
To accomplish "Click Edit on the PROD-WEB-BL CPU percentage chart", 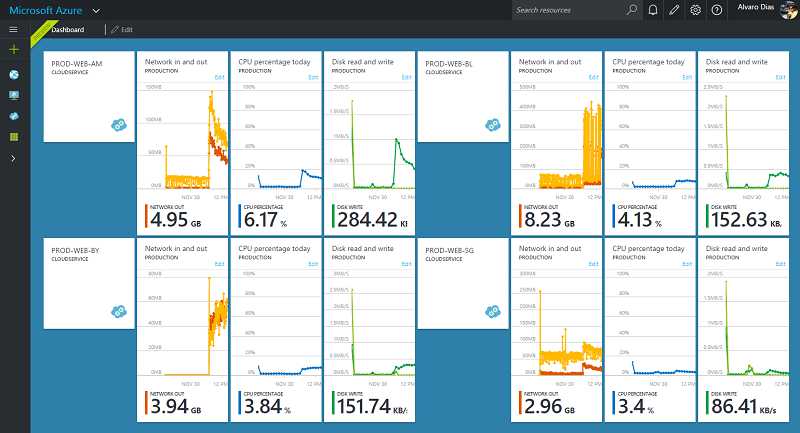I will click(687, 78).
